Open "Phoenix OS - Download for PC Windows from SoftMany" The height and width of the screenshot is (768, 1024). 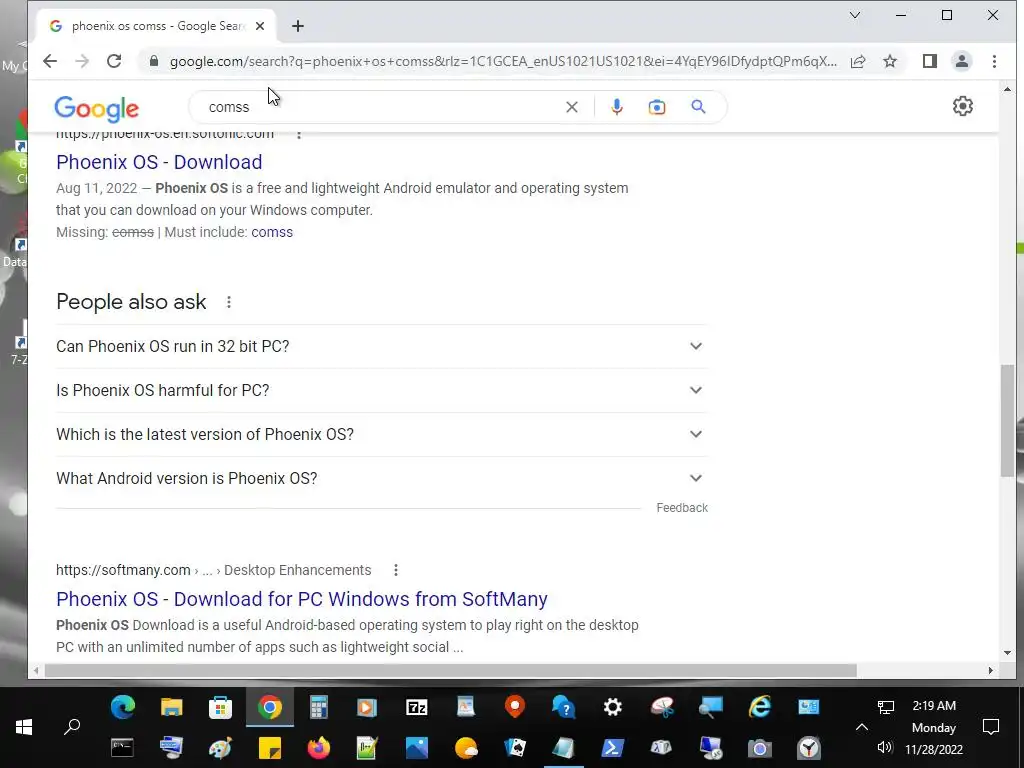[302, 599]
